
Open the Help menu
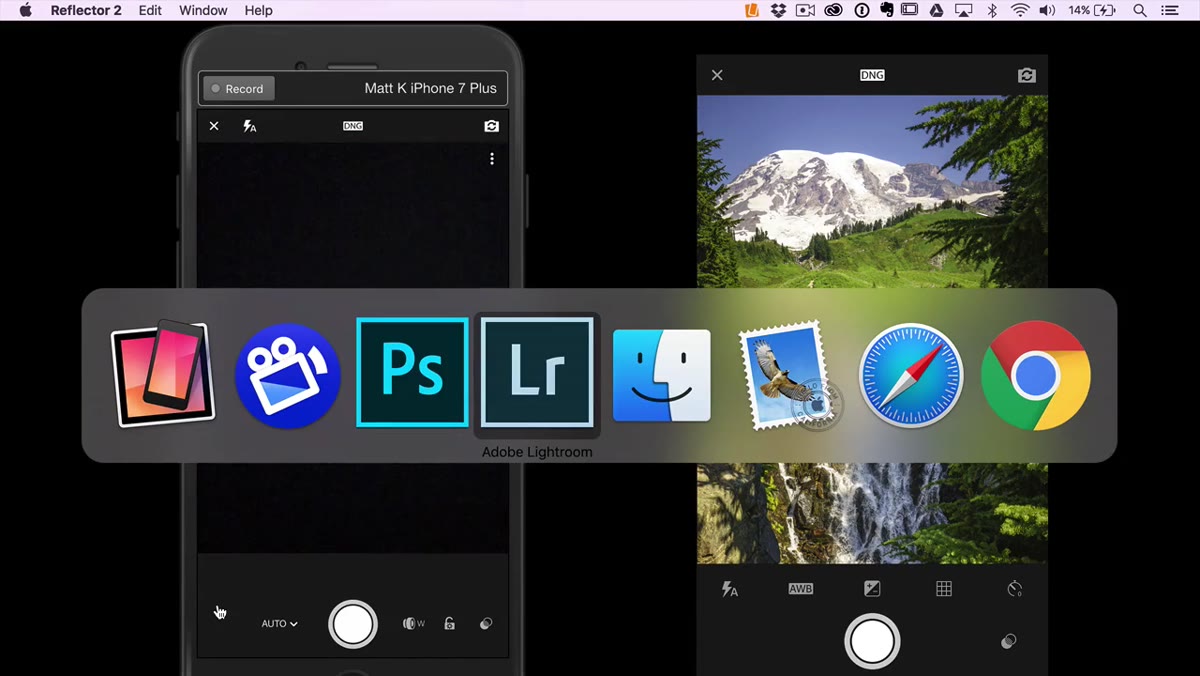258,10
